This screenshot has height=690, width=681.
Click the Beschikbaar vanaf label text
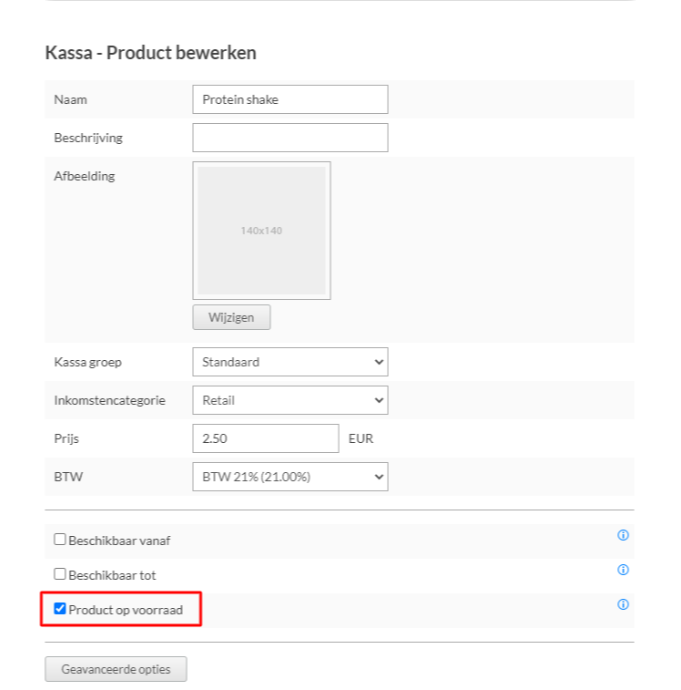click(119, 540)
